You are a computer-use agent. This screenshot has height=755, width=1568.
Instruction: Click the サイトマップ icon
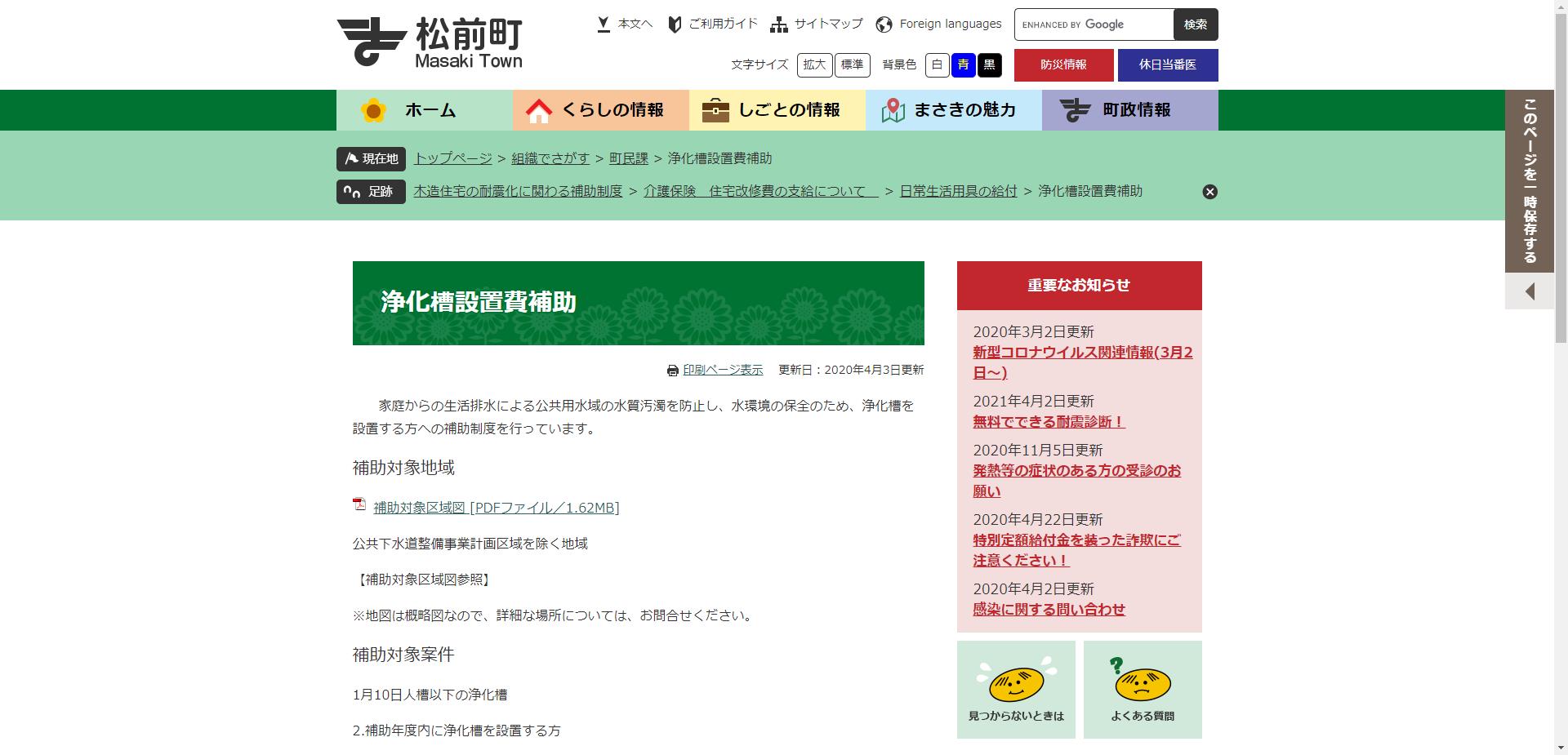[x=779, y=24]
